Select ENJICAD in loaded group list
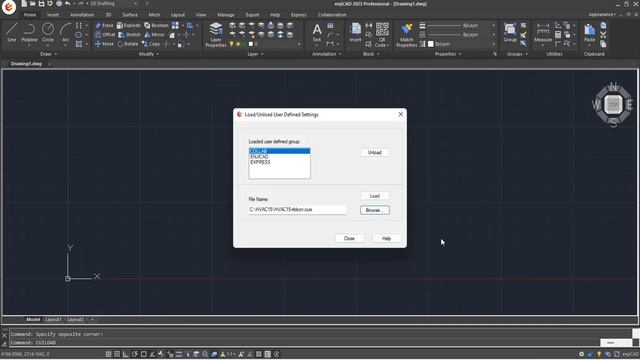 280,157
